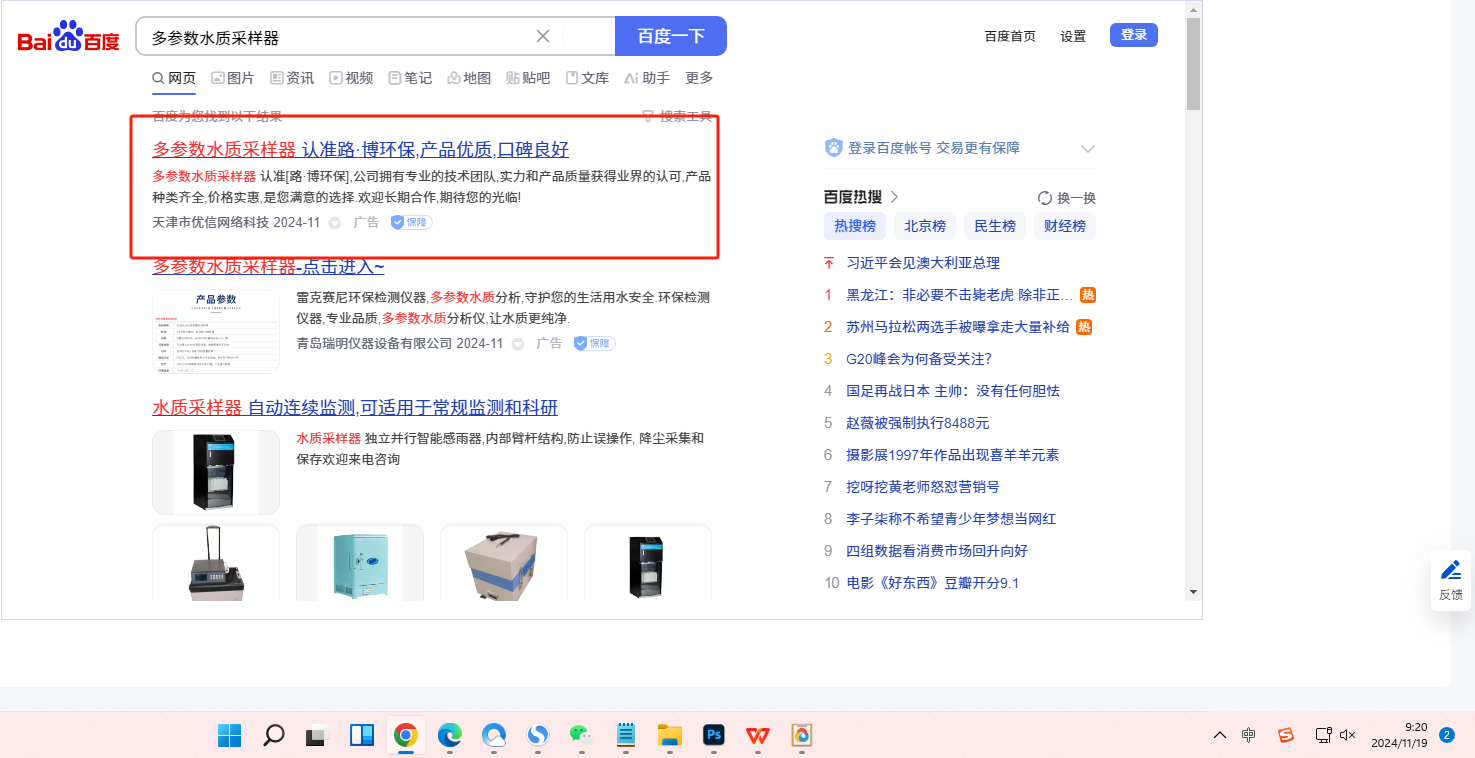Viewport: 1475px width, 758px height.
Task: Open 设置 in the page header
Action: point(1073,36)
